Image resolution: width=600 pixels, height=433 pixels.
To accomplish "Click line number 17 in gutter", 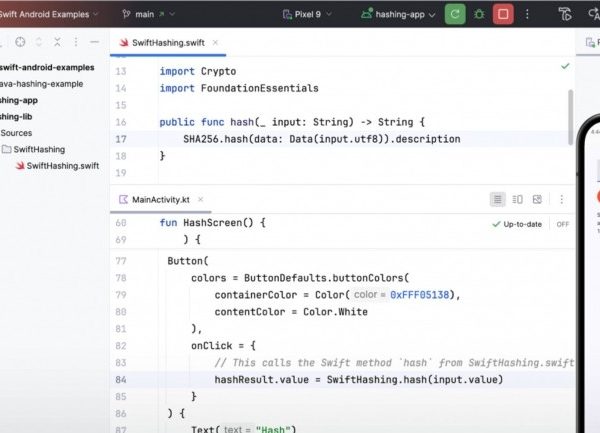I will [121, 139].
